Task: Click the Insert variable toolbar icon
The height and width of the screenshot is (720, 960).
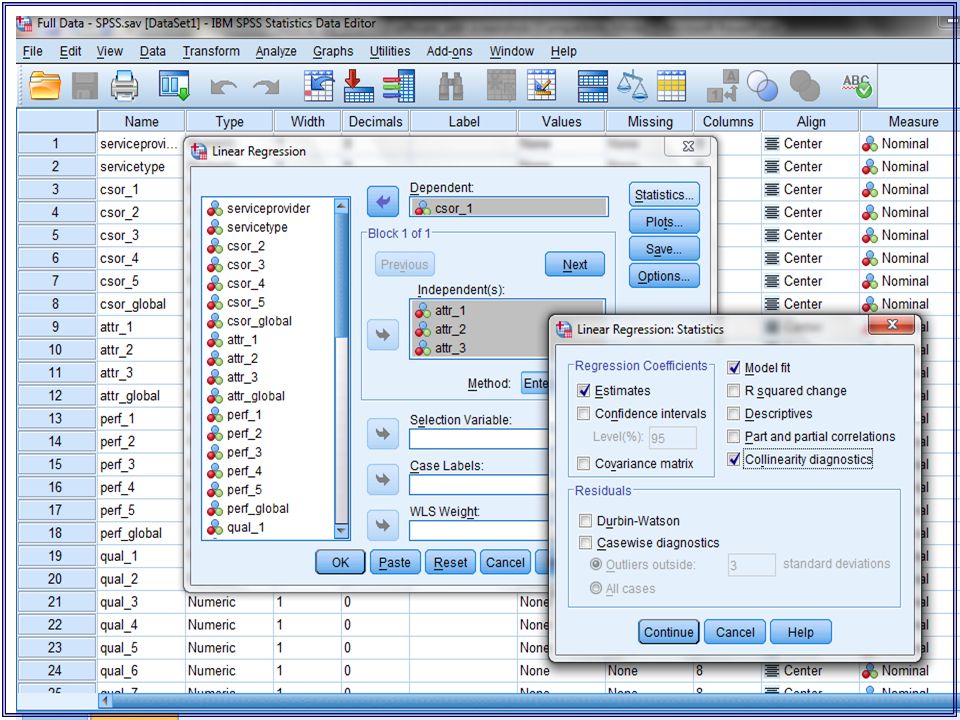Action: click(541, 85)
